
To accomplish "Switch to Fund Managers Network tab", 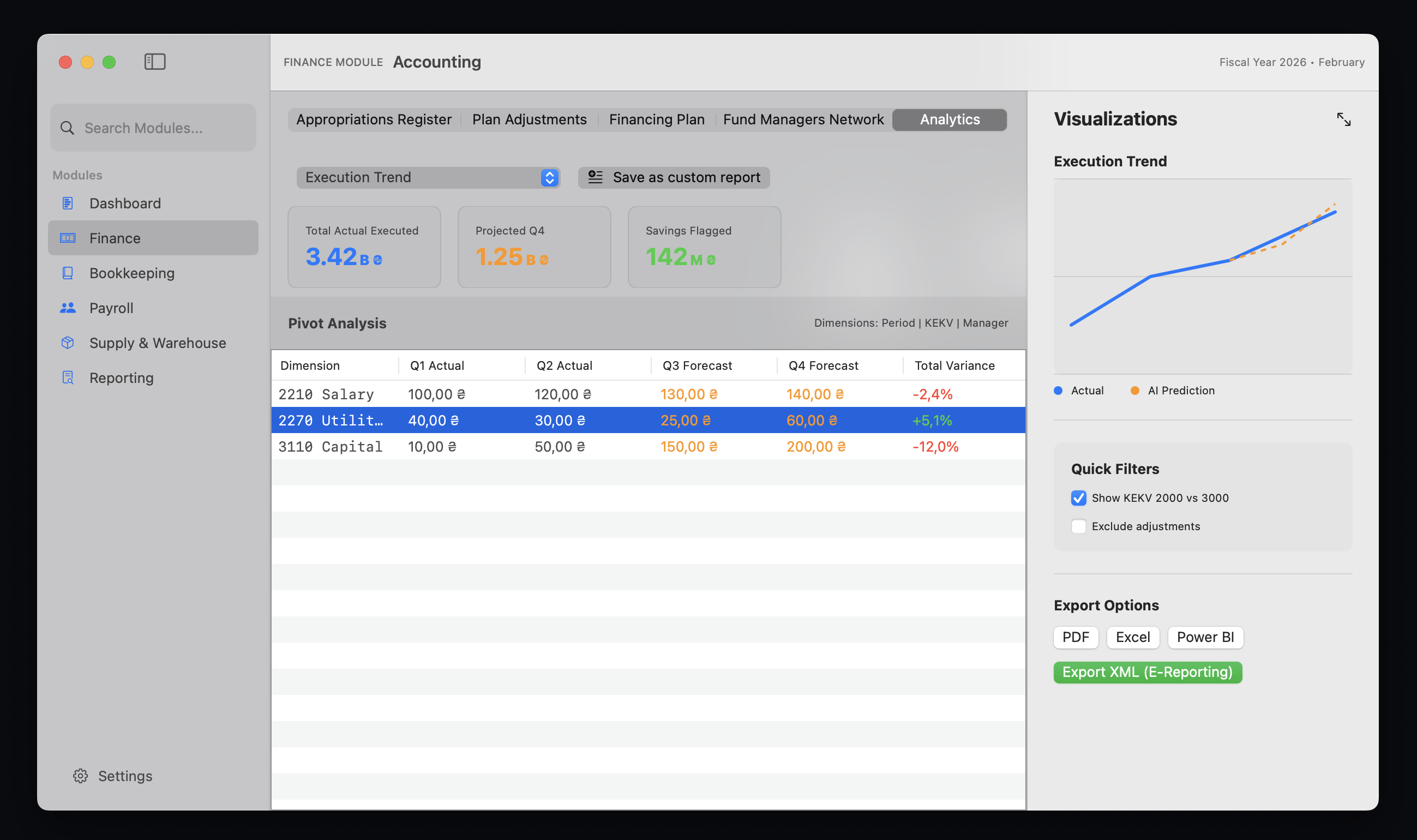I will click(x=803, y=120).
